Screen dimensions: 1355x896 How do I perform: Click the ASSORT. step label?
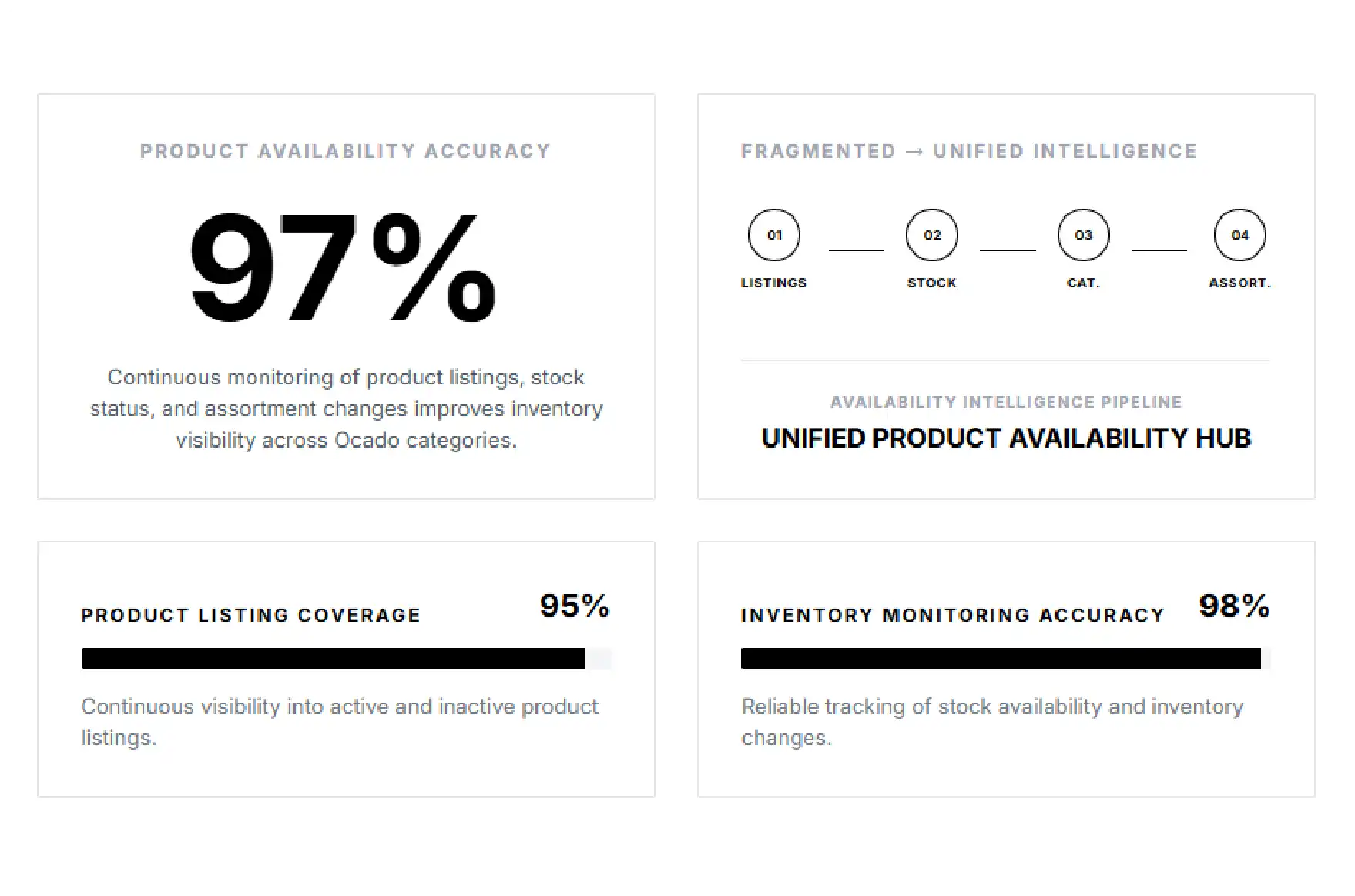pyautogui.click(x=1239, y=283)
